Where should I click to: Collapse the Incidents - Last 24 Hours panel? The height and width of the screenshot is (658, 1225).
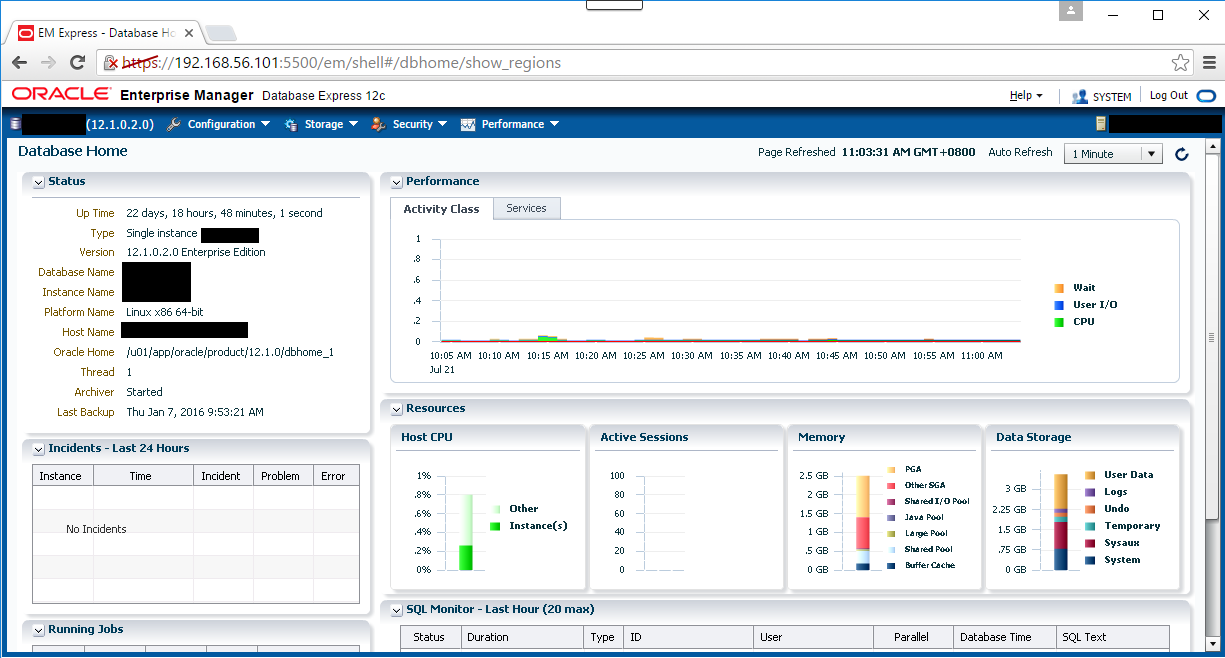(x=39, y=449)
